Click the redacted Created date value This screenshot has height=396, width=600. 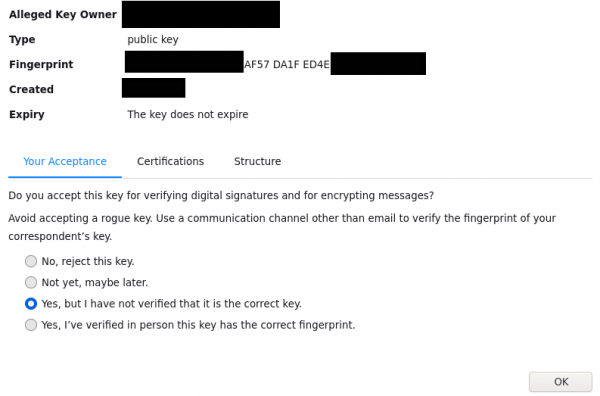coord(153,88)
